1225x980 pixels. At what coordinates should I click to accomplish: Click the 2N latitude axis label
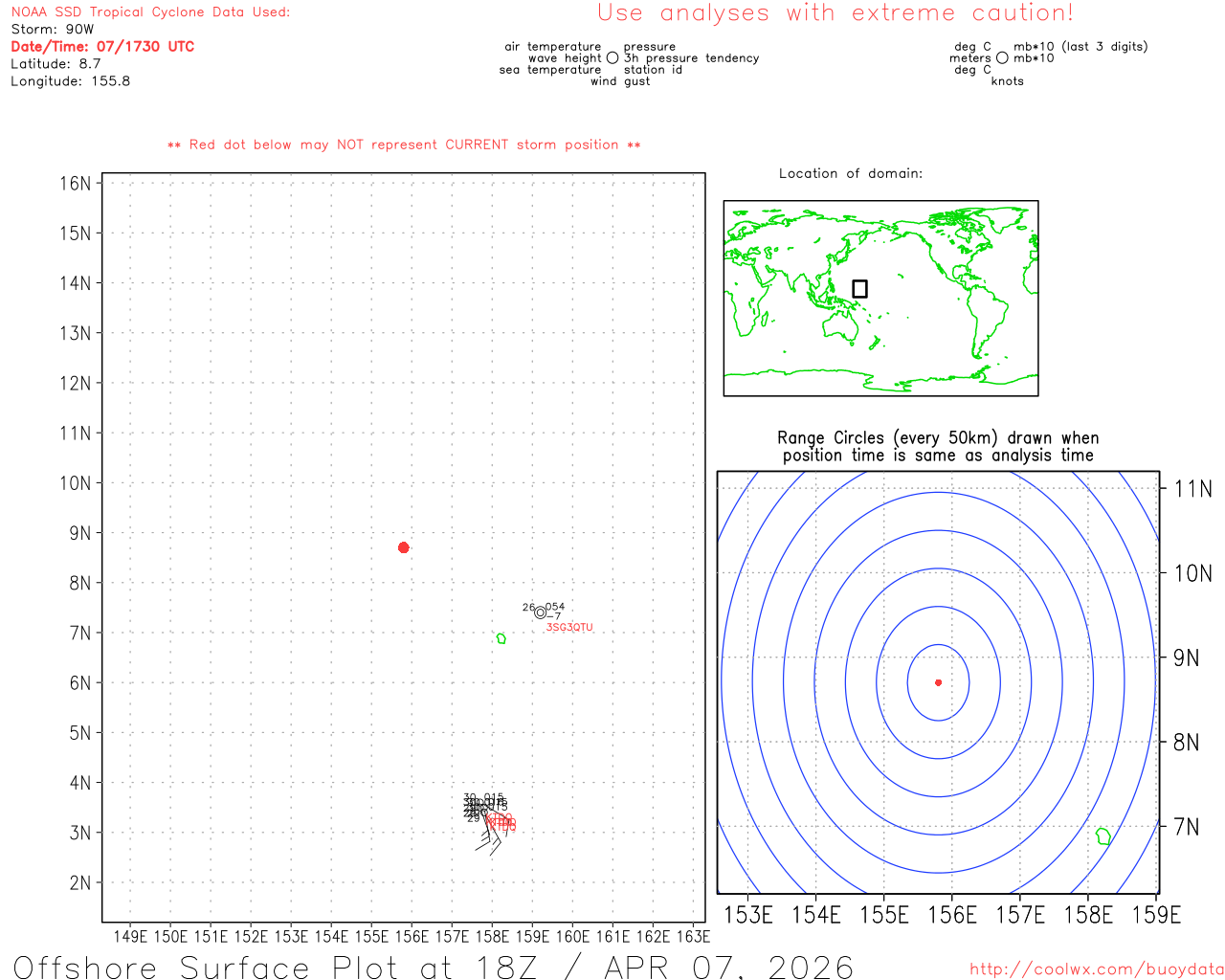80,883
